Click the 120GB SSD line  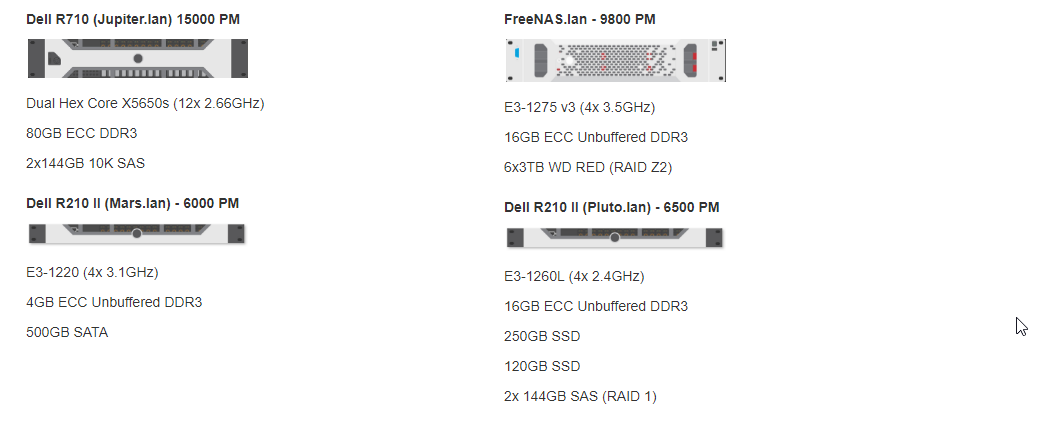click(x=542, y=366)
